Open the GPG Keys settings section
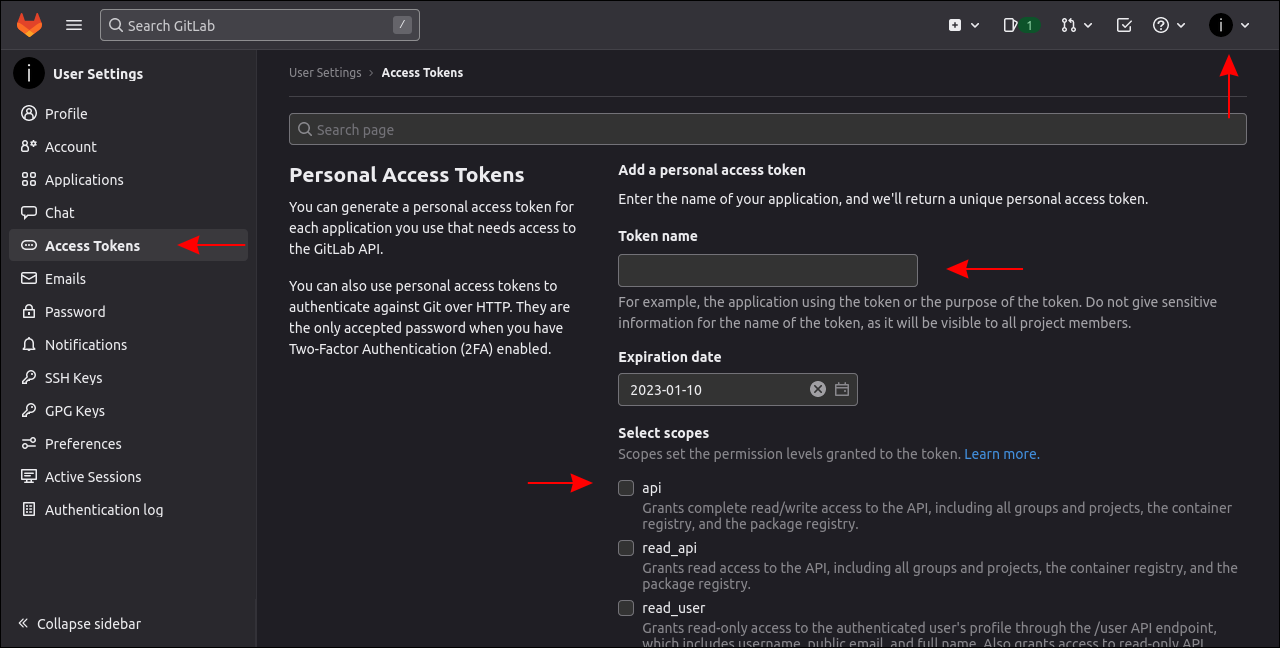The height and width of the screenshot is (648, 1280). [74, 410]
